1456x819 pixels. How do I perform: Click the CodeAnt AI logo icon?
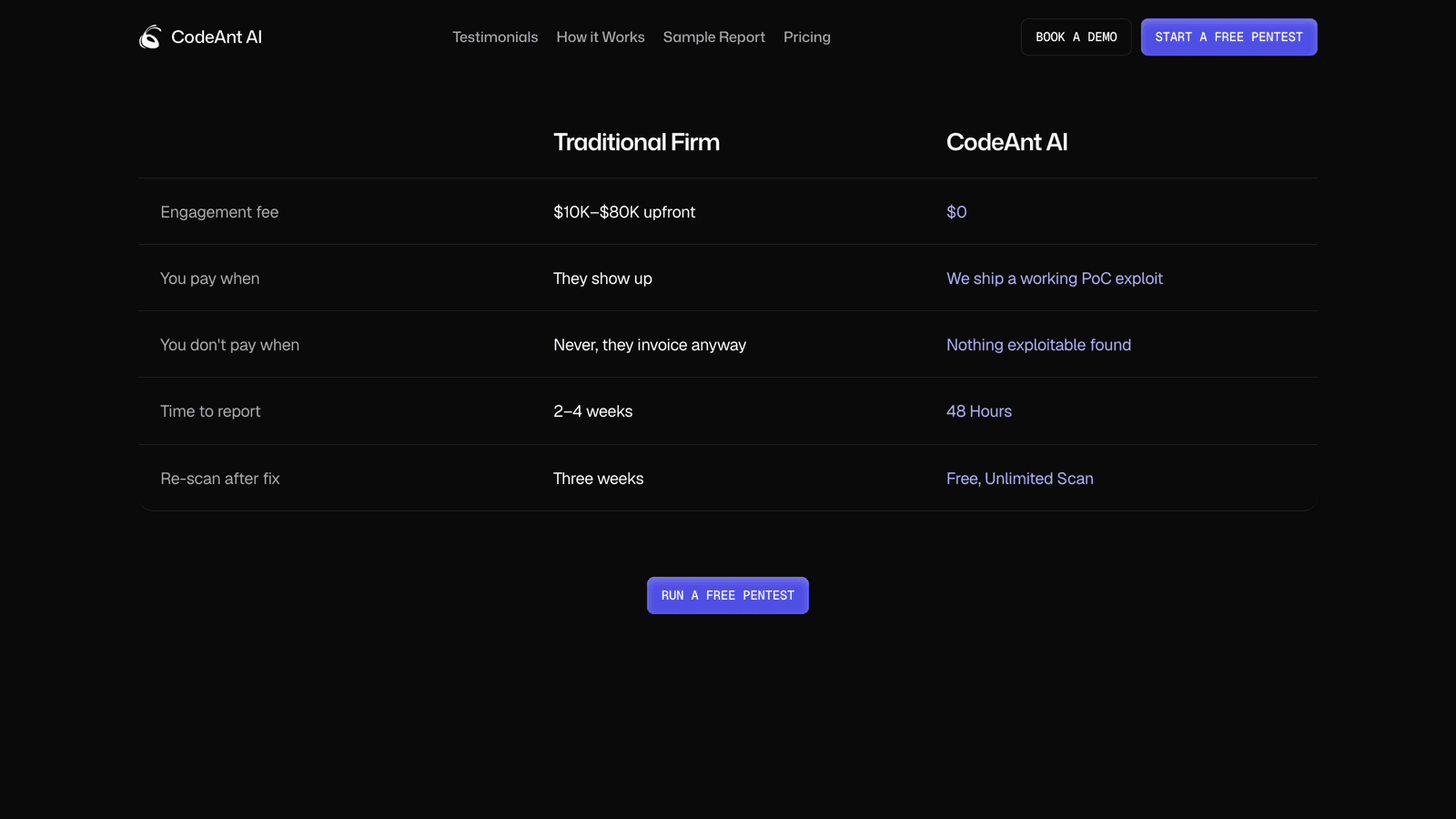150,37
